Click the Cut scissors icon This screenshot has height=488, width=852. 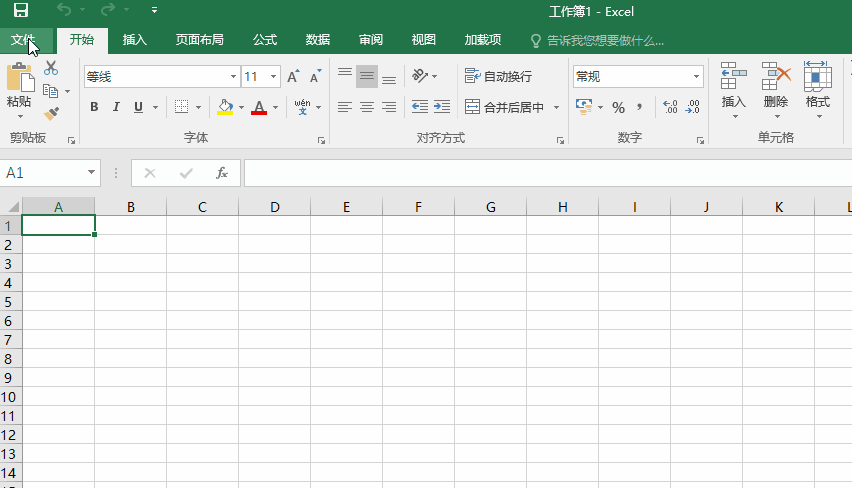[51, 68]
